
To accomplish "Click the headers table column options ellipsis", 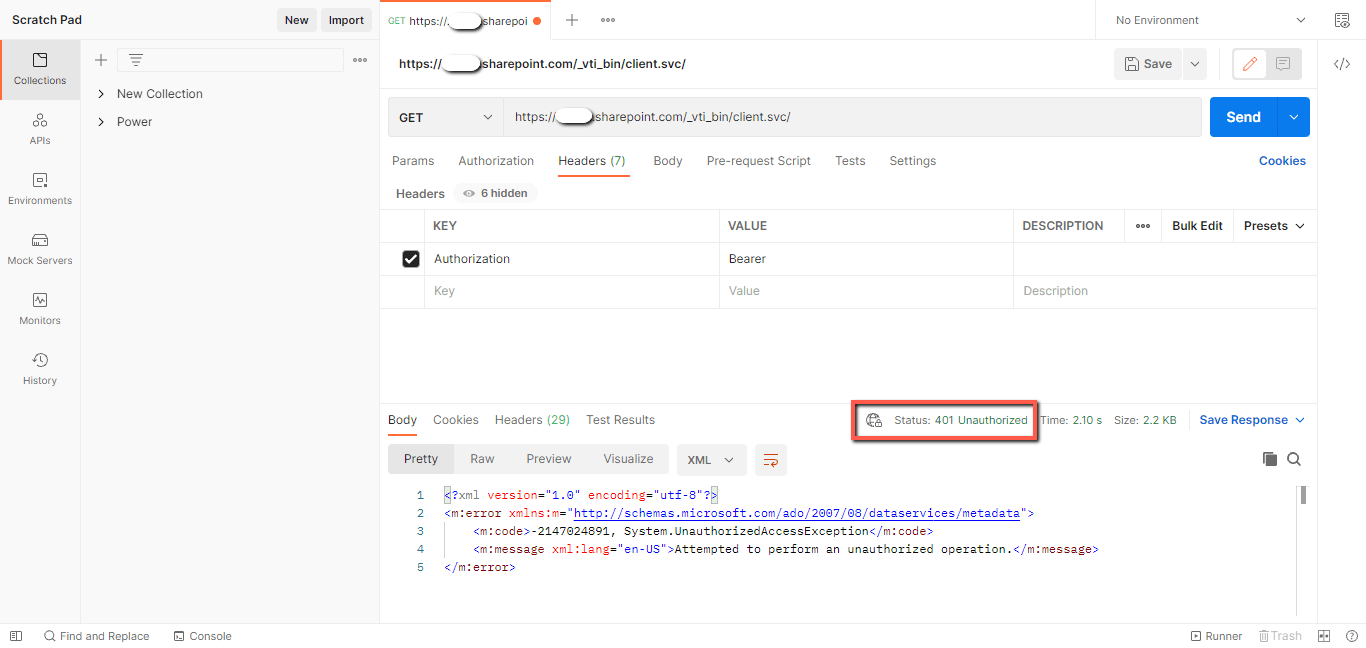I will pyautogui.click(x=1143, y=226).
